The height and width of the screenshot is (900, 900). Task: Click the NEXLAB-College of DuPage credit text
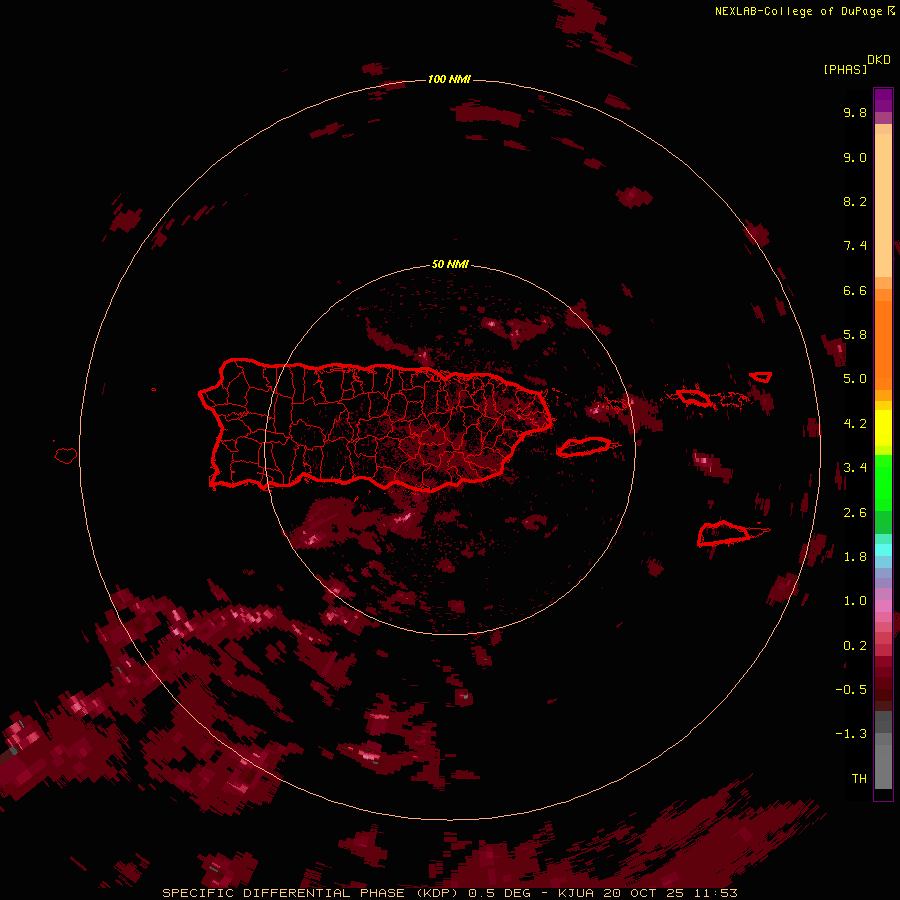coord(798,11)
